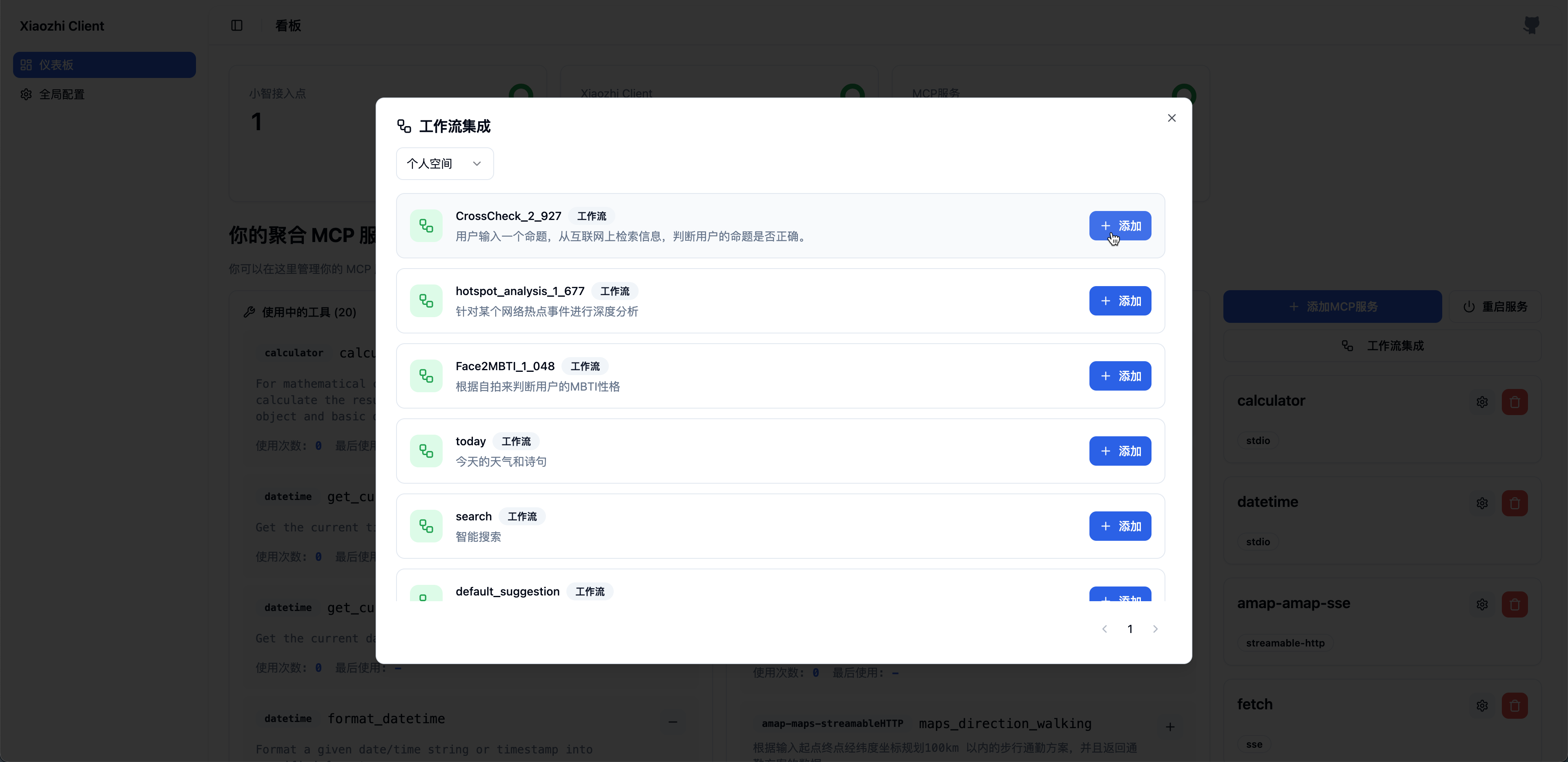Viewport: 1568px width, 762px height.
Task: Collapse the format_datetime tool with minus
Action: (673, 722)
